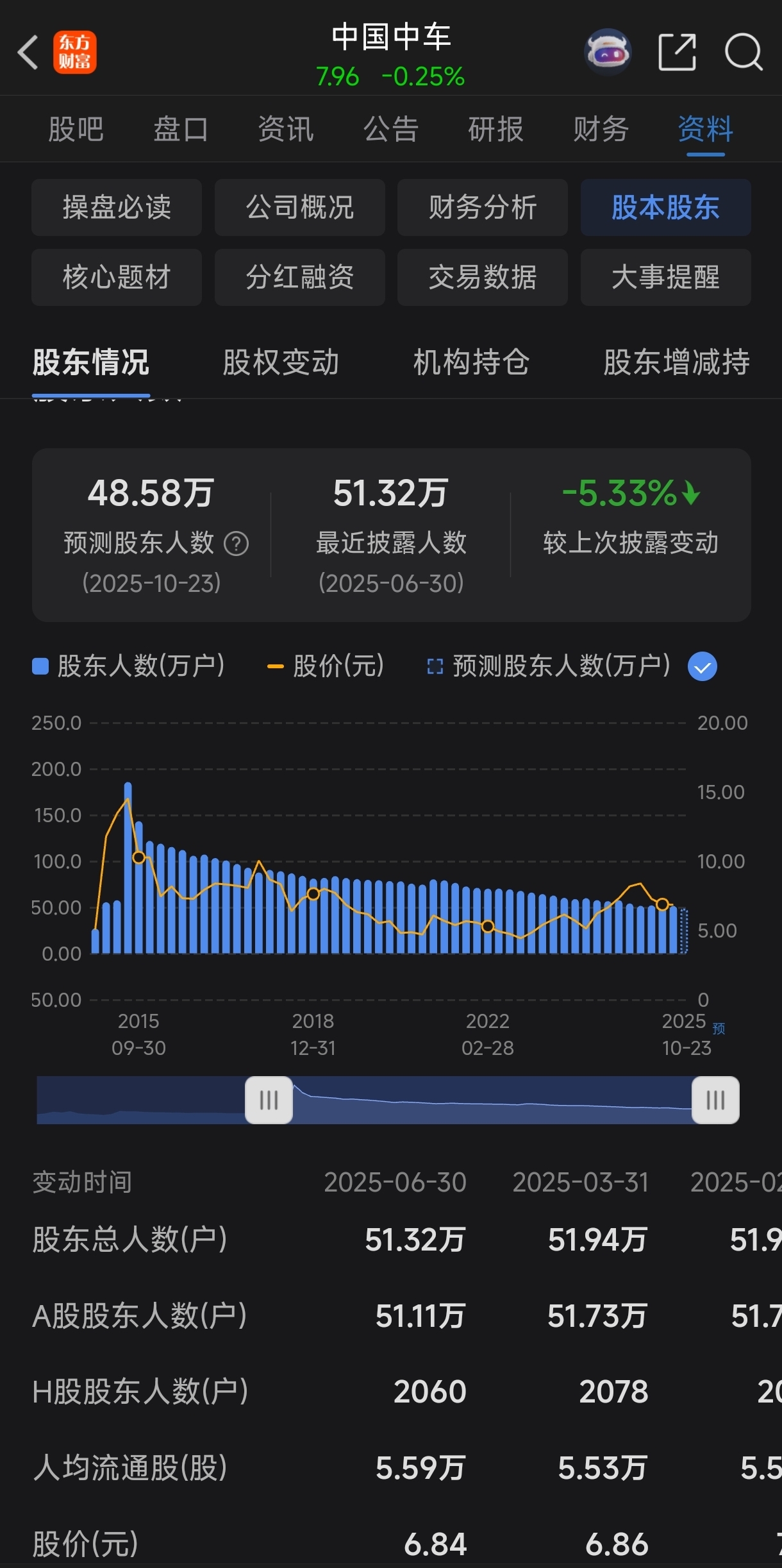Click the selected range area in chart navigator
This screenshot has width=782, height=1568.
(492, 1100)
